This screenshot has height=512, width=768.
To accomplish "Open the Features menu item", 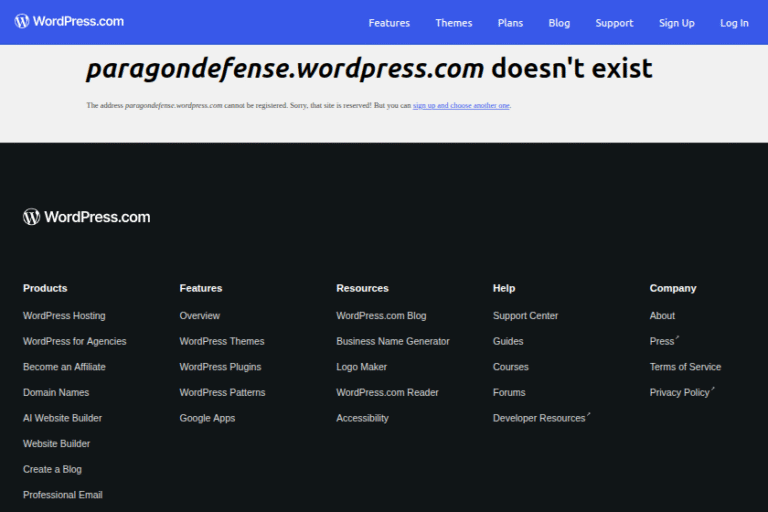I will (x=389, y=23).
